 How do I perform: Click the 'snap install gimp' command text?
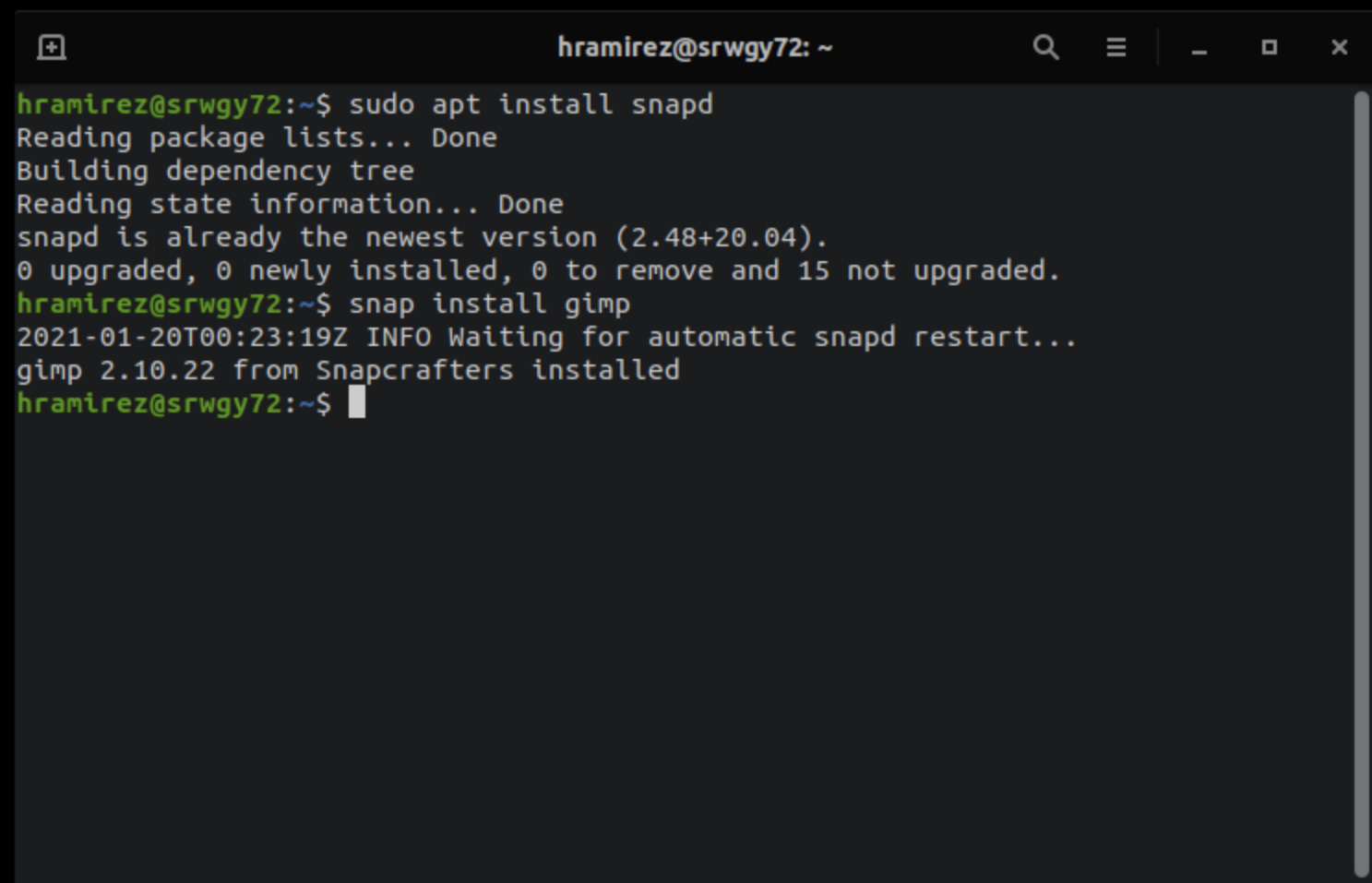[x=489, y=304]
